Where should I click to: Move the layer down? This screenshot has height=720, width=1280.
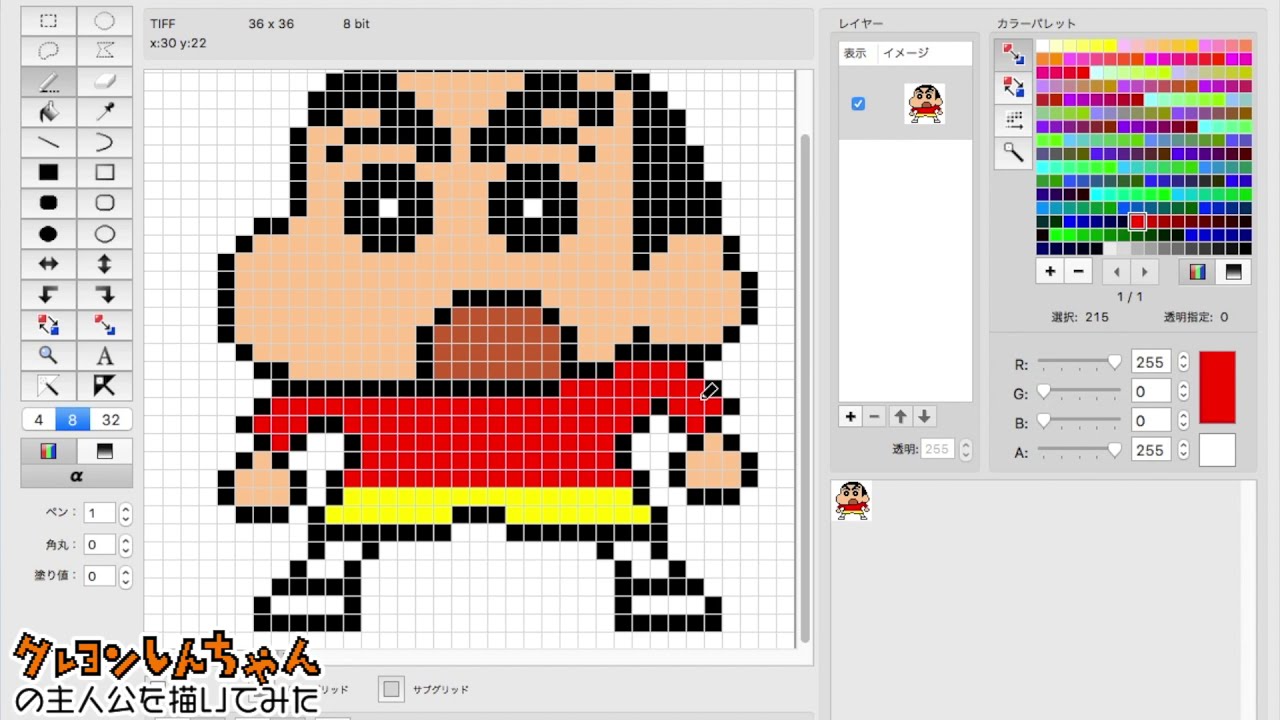(x=924, y=416)
